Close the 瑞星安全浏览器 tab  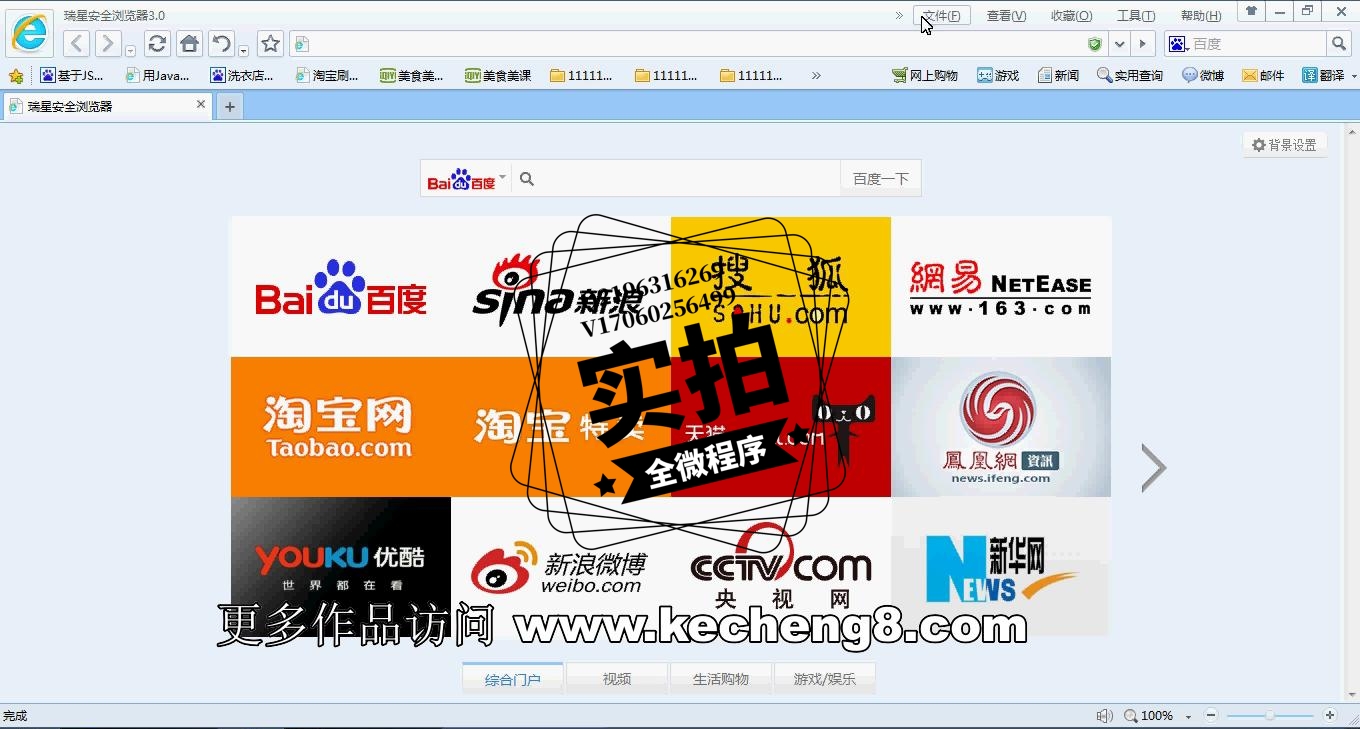tap(201, 105)
